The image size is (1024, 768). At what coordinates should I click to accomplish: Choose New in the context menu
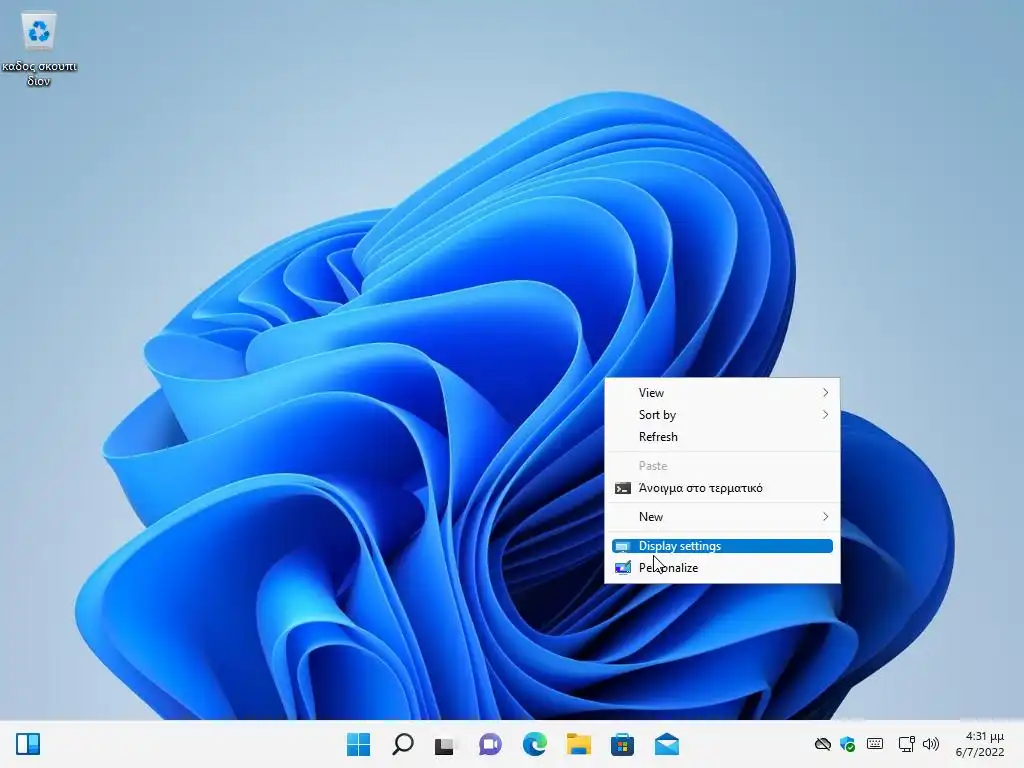pyautogui.click(x=722, y=517)
